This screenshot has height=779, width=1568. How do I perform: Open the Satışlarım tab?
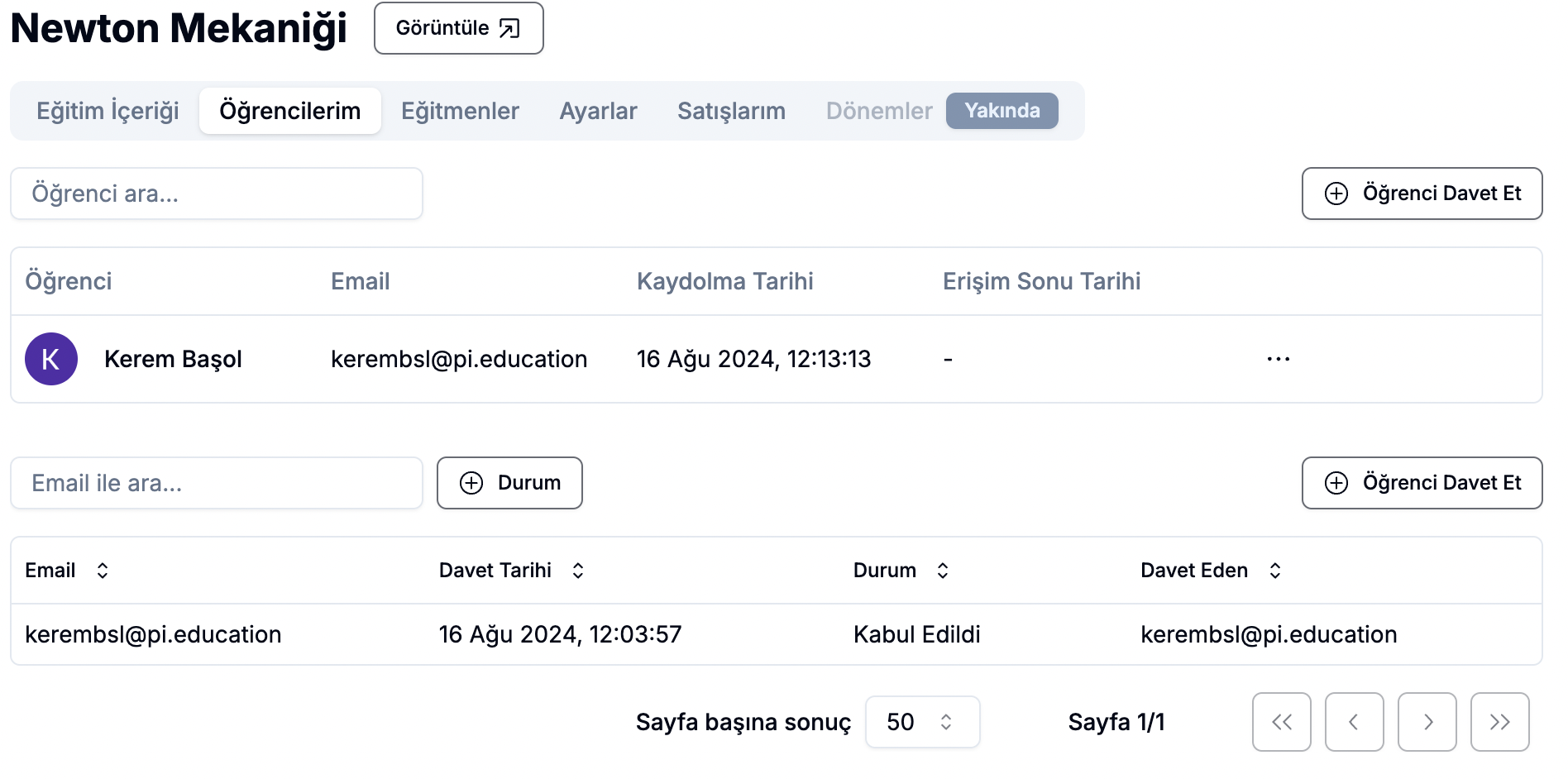(x=731, y=111)
